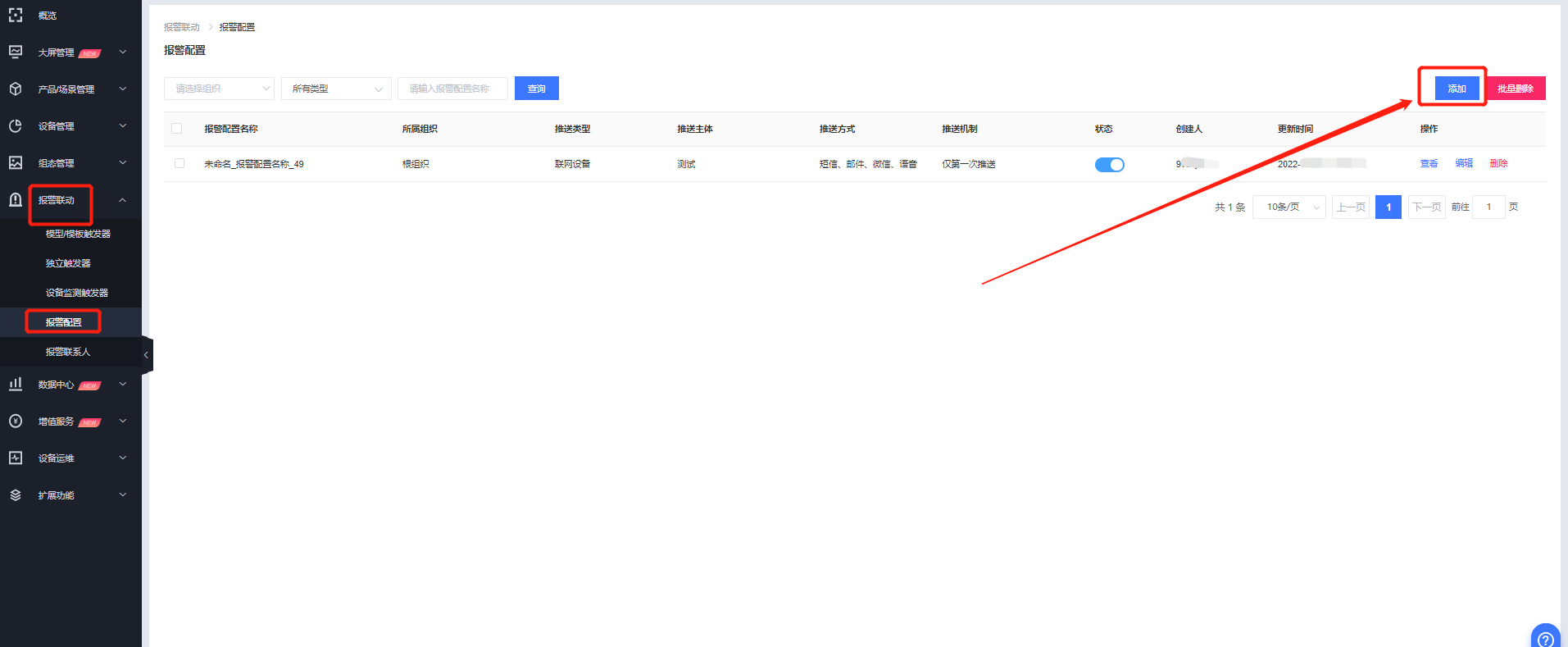Collapse the sidebar using the edge arrow handle
Image resolution: width=1568 pixels, height=647 pixels.
click(146, 355)
